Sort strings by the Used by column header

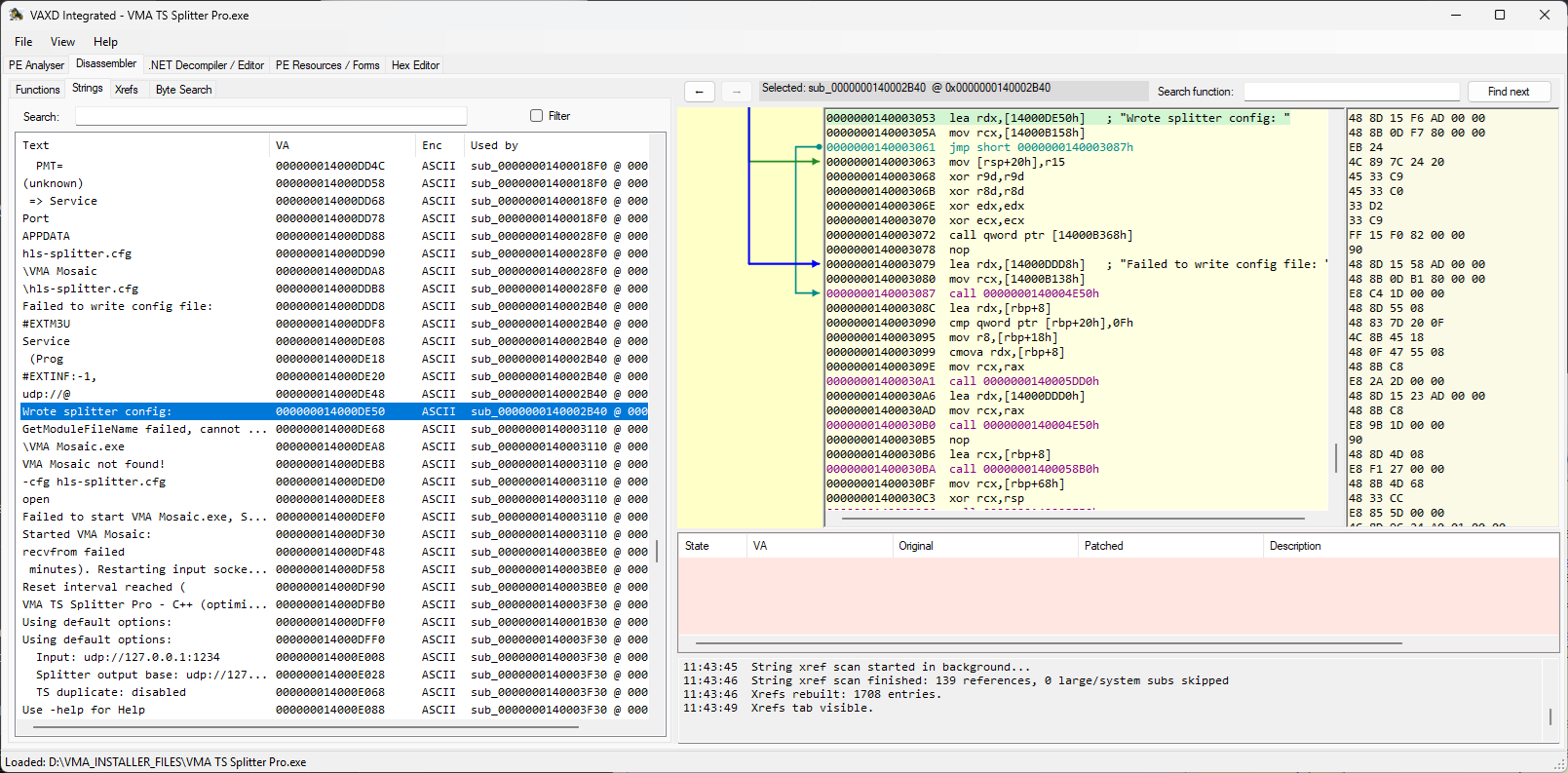(556, 145)
